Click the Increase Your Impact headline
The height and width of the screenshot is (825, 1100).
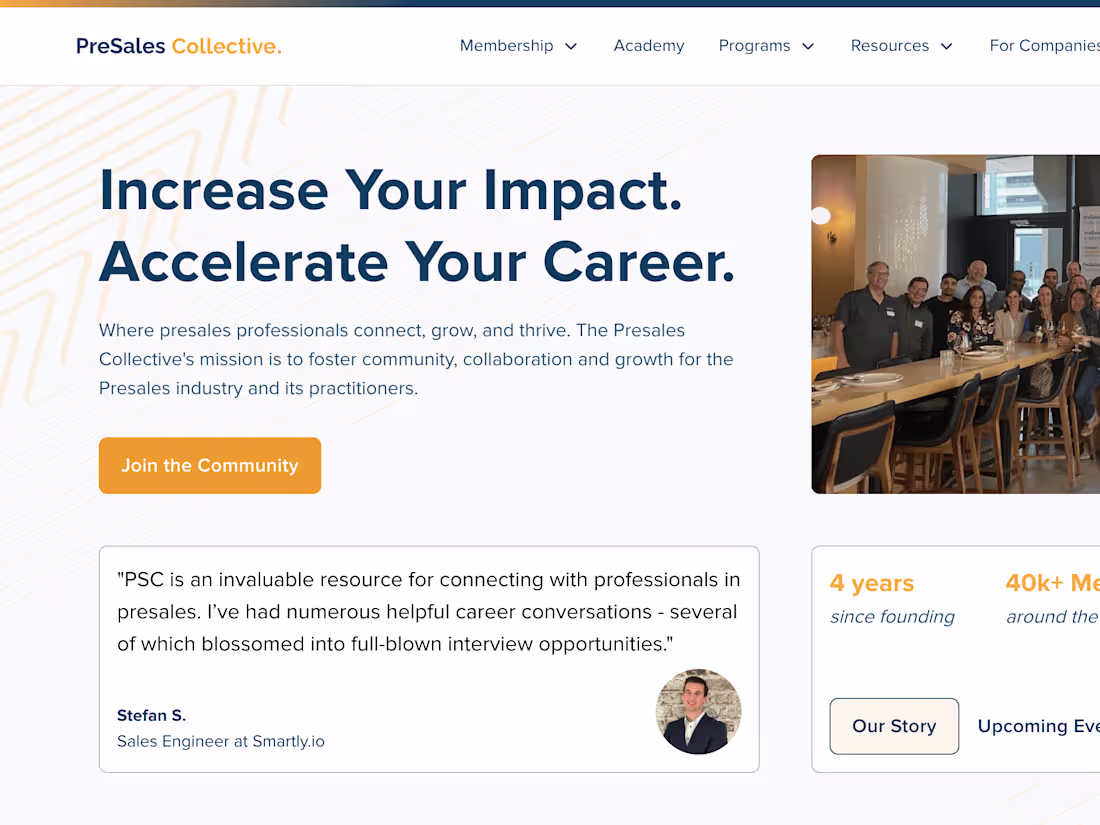(390, 191)
